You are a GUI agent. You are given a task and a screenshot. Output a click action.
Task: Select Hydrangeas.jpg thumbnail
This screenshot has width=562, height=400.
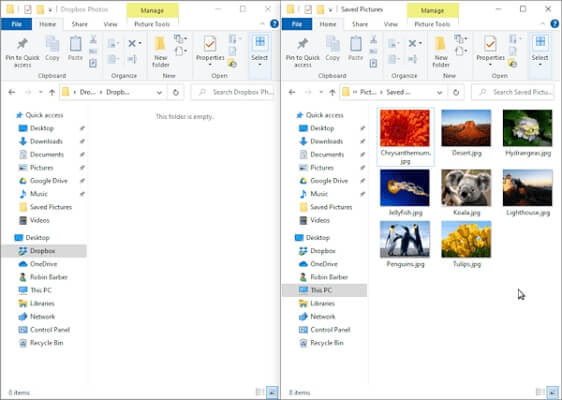(528, 128)
